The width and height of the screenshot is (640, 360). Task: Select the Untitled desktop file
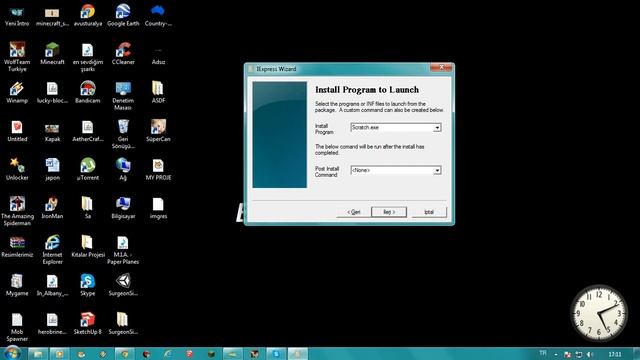click(x=17, y=131)
